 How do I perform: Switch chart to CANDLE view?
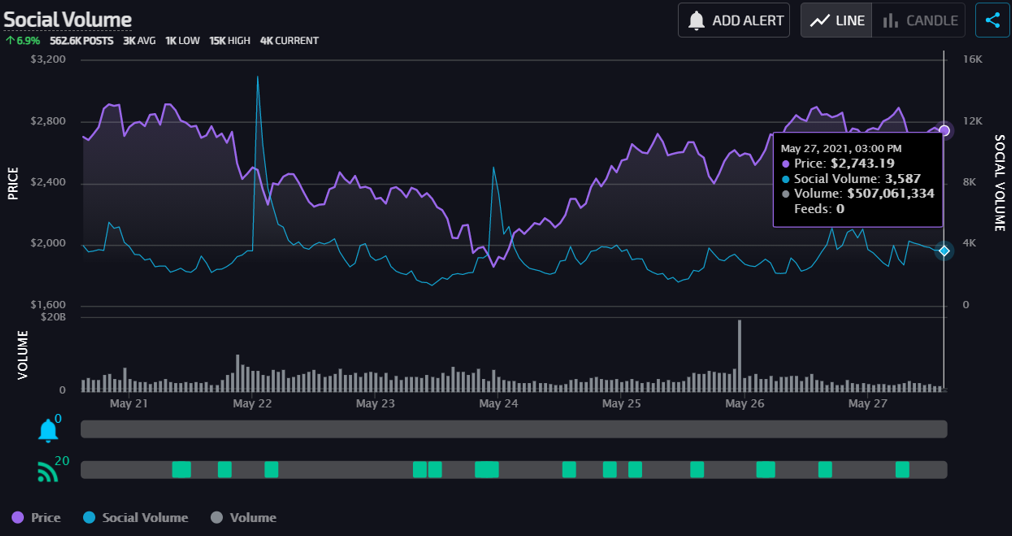(x=921, y=20)
